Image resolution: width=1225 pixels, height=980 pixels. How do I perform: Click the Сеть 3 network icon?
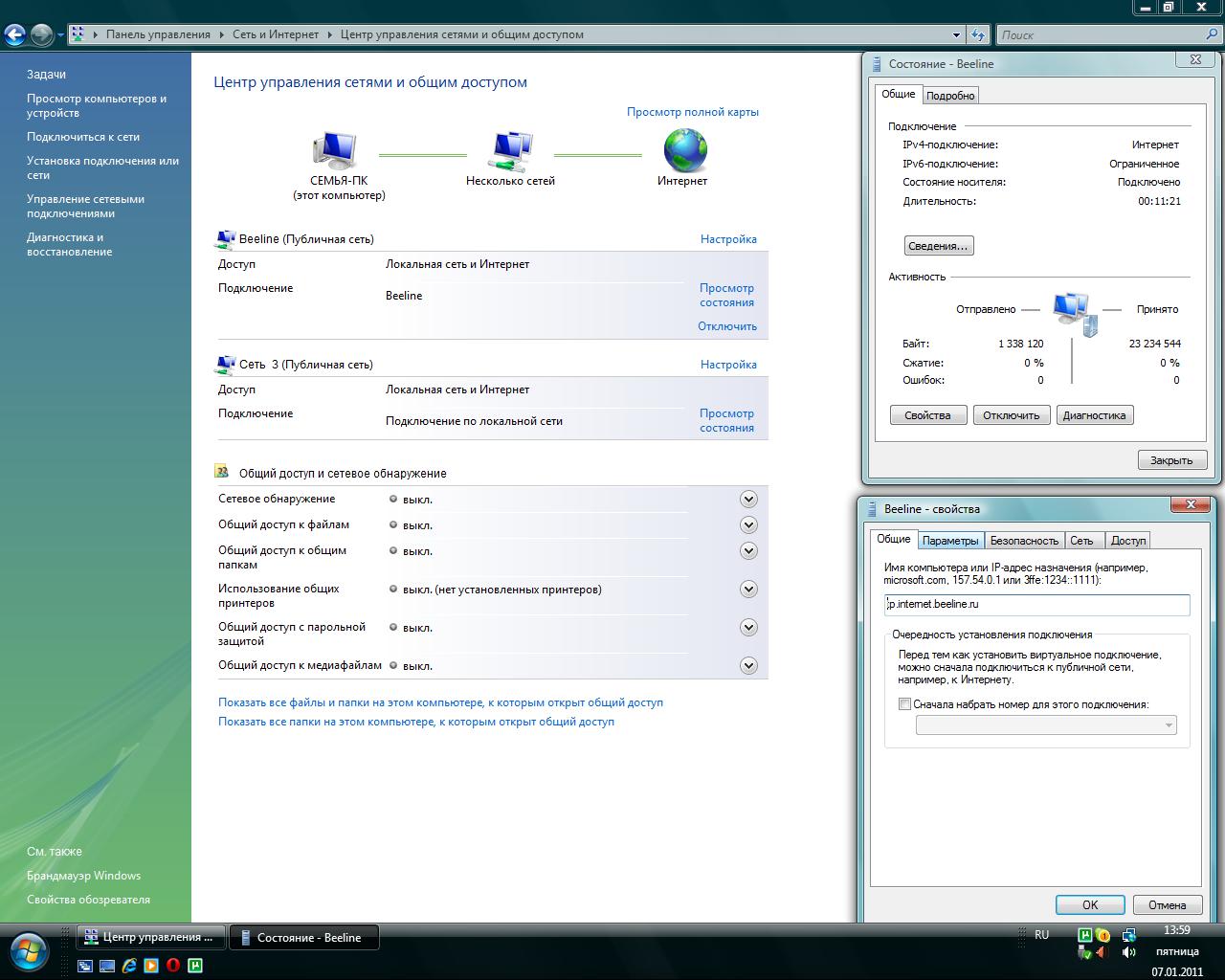pyautogui.click(x=226, y=365)
